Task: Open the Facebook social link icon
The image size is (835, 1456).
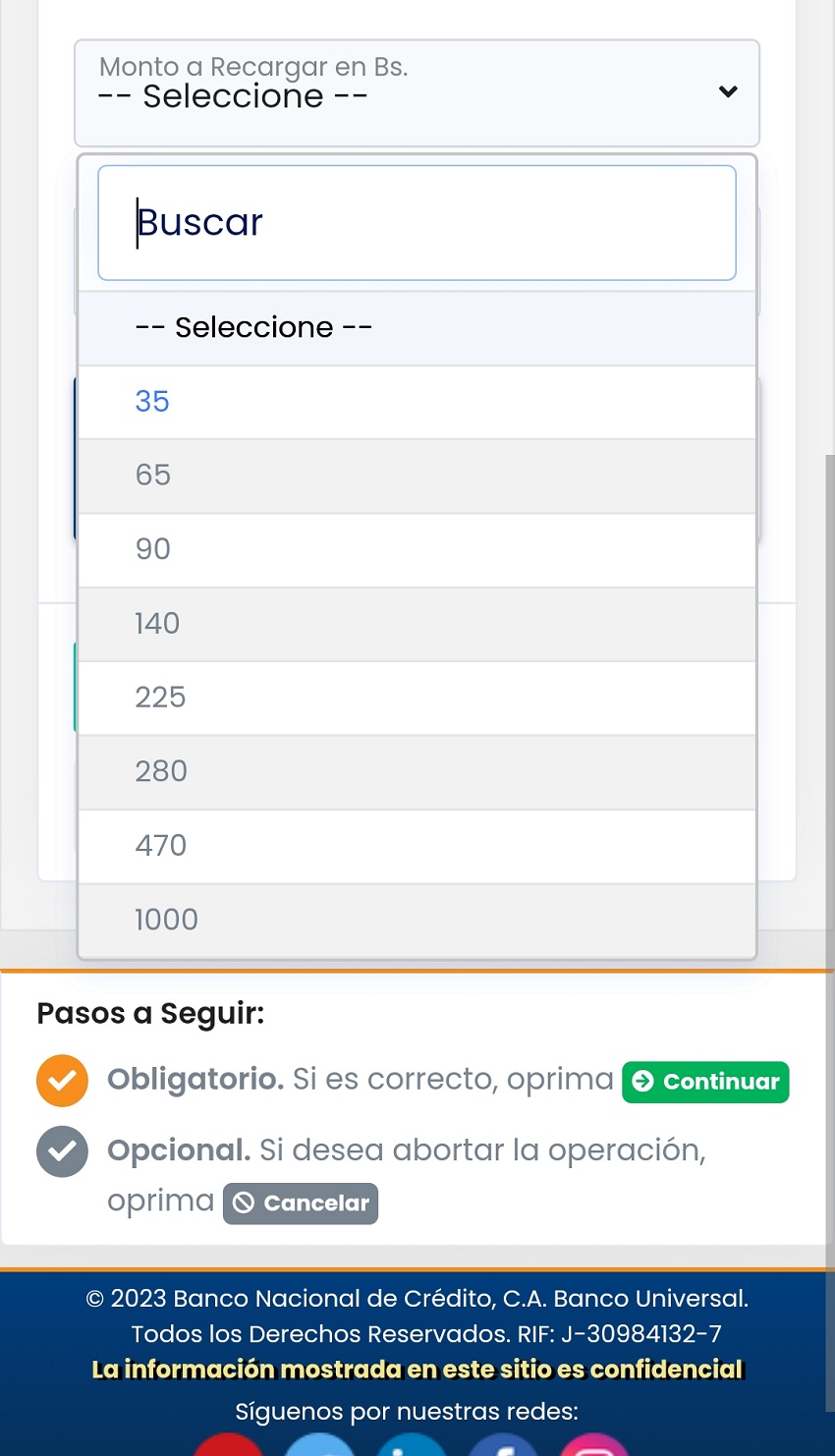Action: pos(504,1446)
